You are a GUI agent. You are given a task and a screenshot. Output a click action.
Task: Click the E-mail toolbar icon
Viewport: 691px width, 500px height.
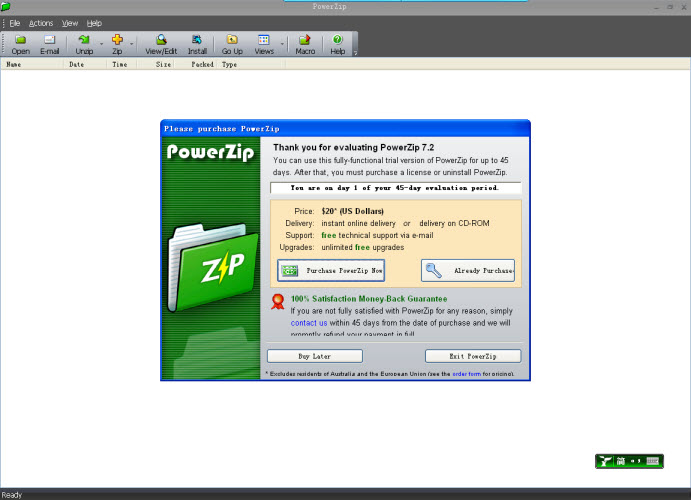click(50, 44)
